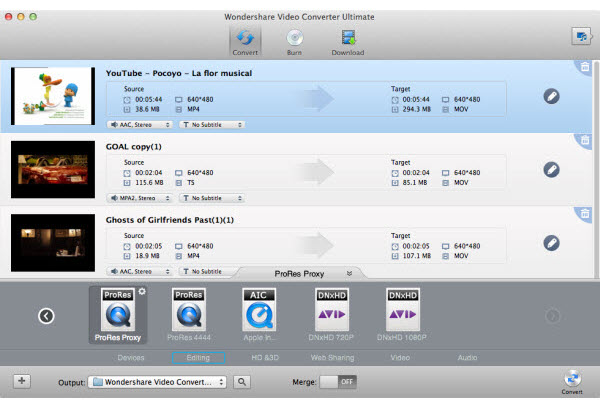
Task: Open settings gear on ProRes Proxy preset
Action: (142, 291)
